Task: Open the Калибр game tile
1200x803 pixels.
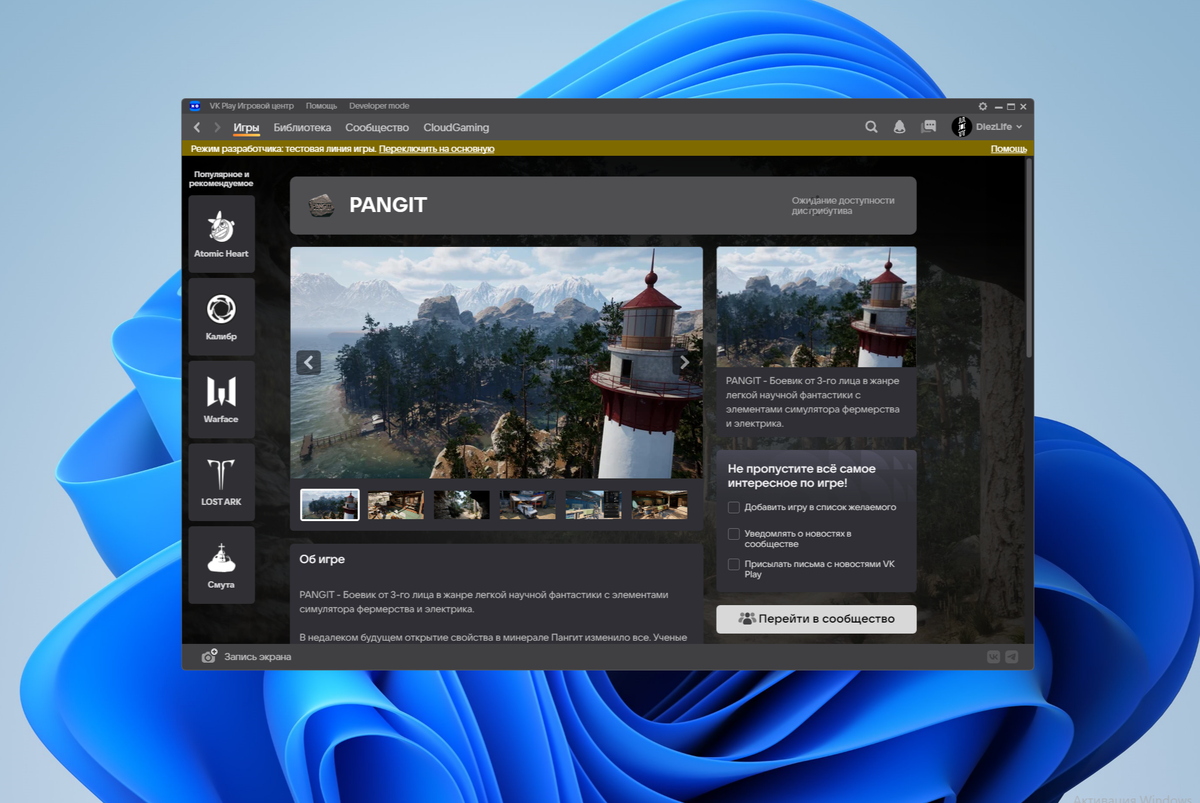Action: pyautogui.click(x=221, y=317)
